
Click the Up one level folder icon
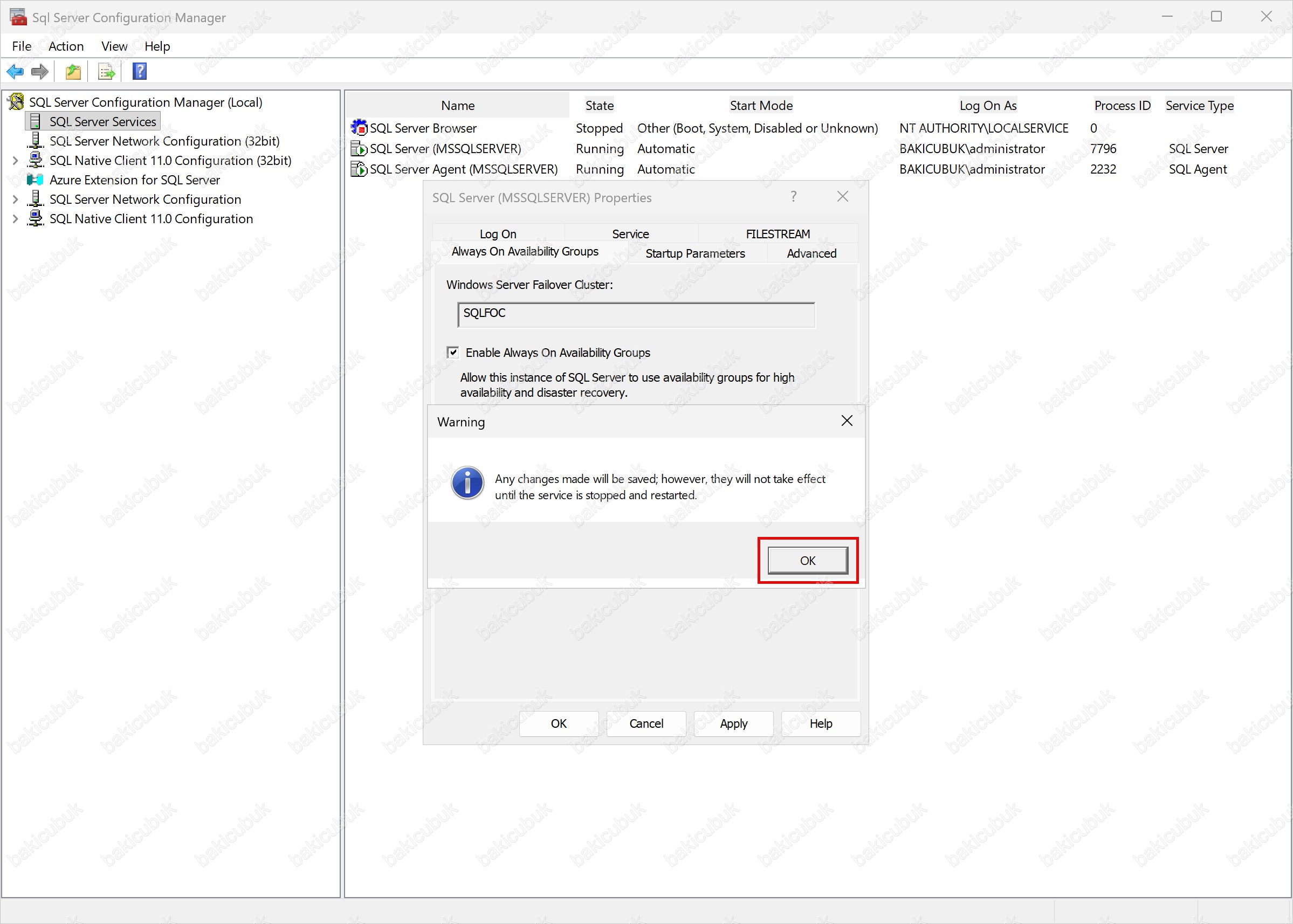coord(73,72)
